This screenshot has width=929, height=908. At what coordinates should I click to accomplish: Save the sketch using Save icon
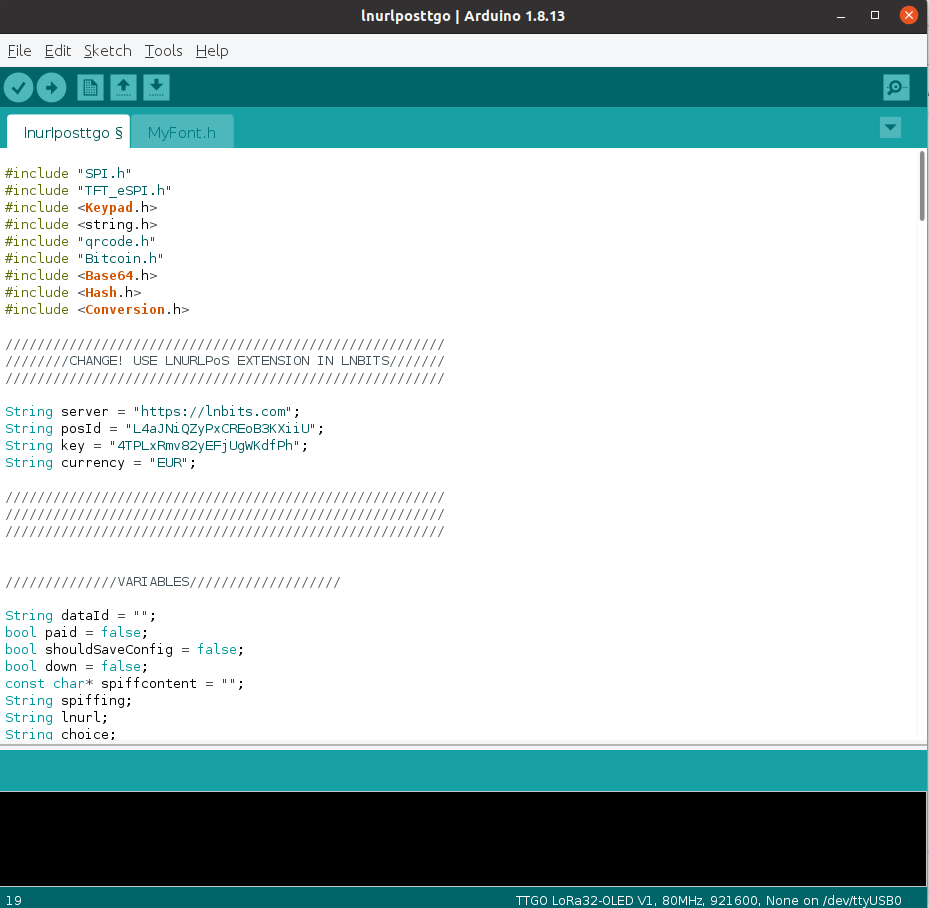click(x=156, y=88)
